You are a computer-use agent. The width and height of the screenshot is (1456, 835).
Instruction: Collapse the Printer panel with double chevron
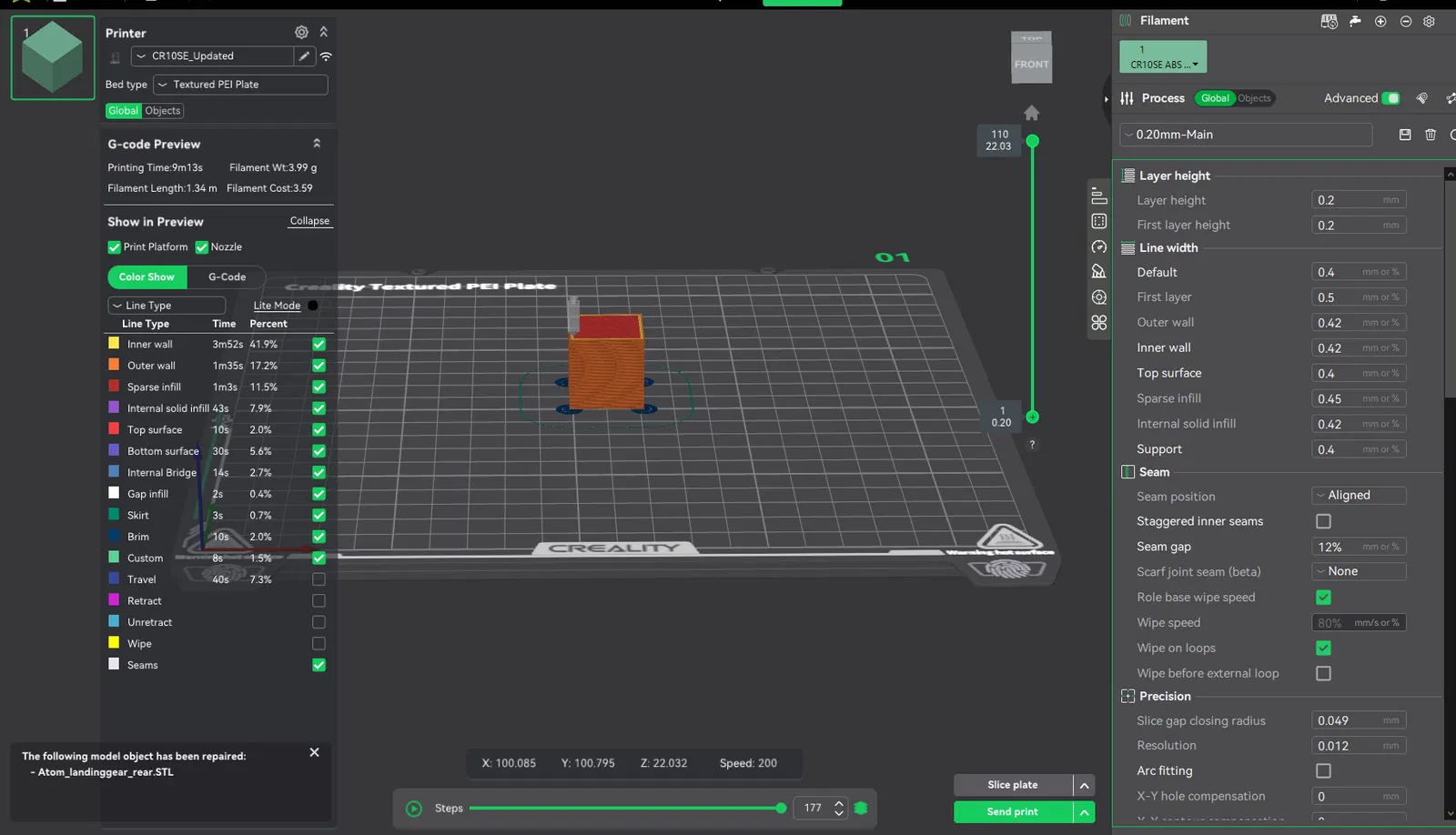click(x=324, y=32)
